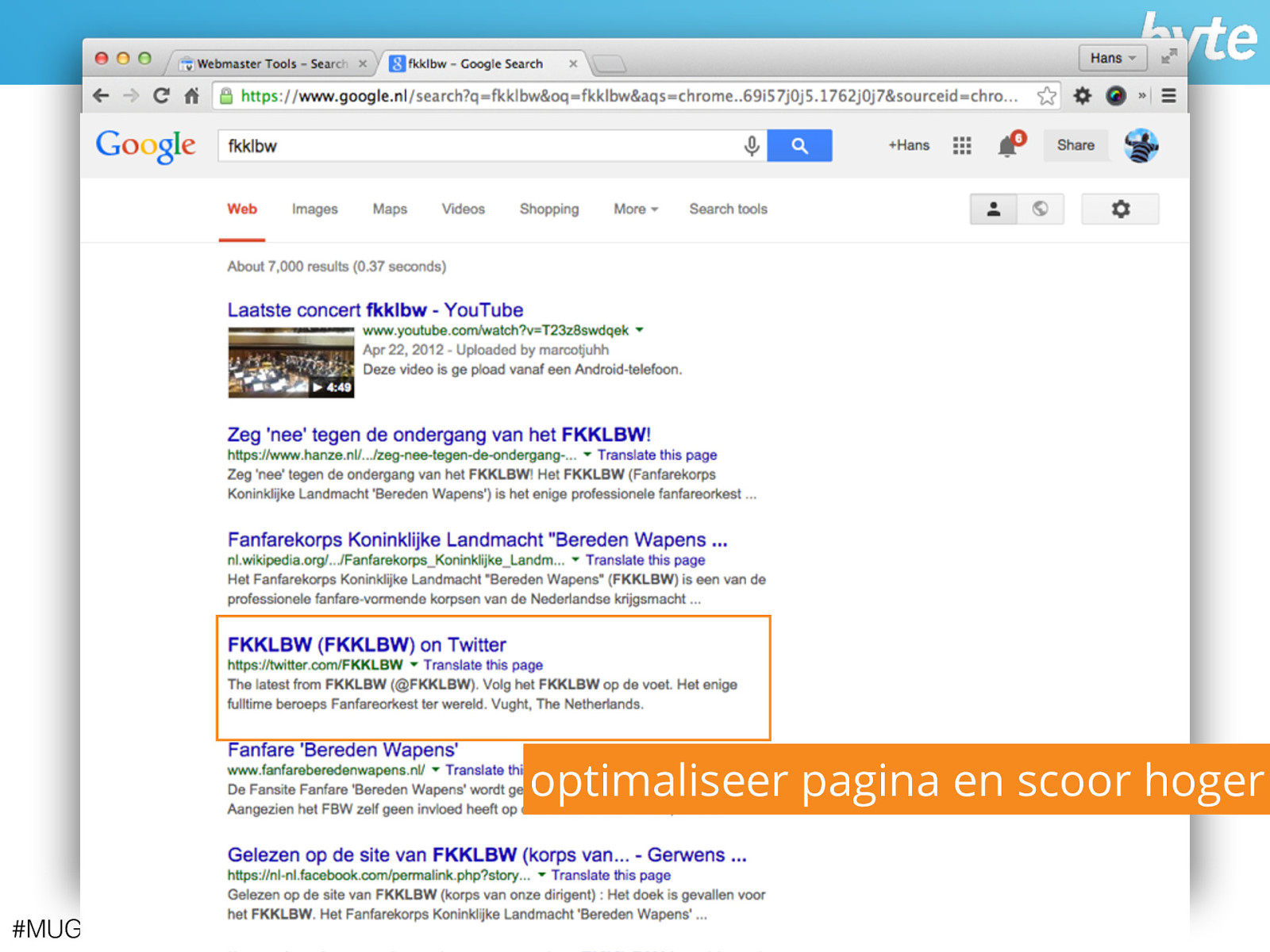Viewport: 1270px width, 952px height.
Task: Open Chrome hamburger menu
Action: [x=1168, y=96]
